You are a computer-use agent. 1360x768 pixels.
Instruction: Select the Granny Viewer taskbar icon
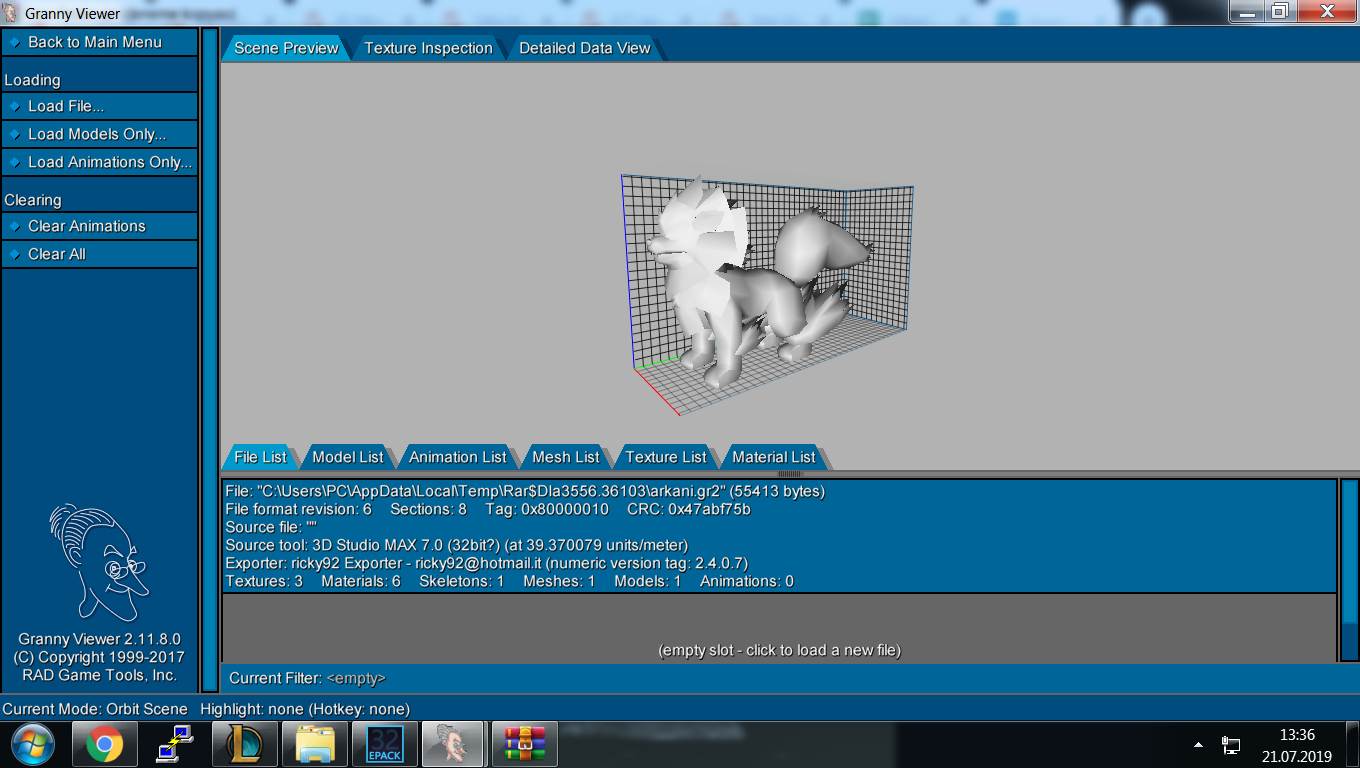453,744
